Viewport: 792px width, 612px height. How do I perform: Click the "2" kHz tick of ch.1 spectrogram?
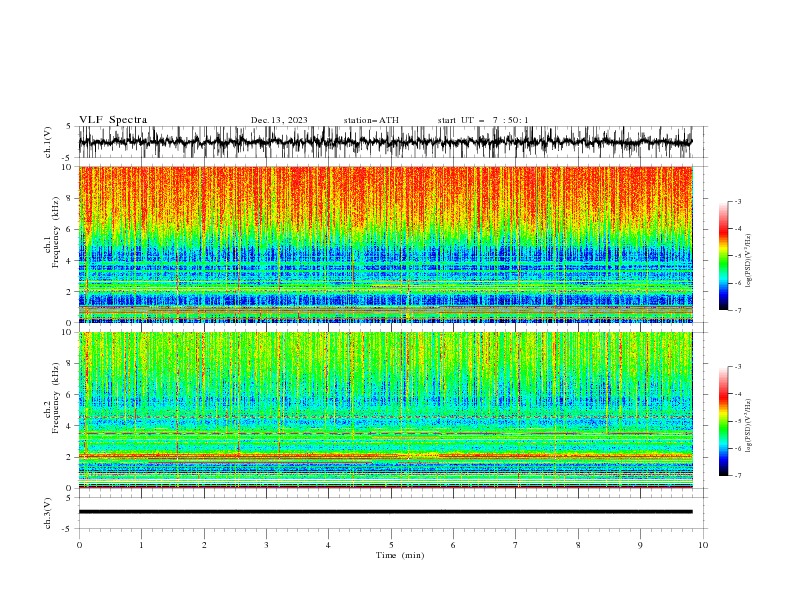click(x=70, y=292)
